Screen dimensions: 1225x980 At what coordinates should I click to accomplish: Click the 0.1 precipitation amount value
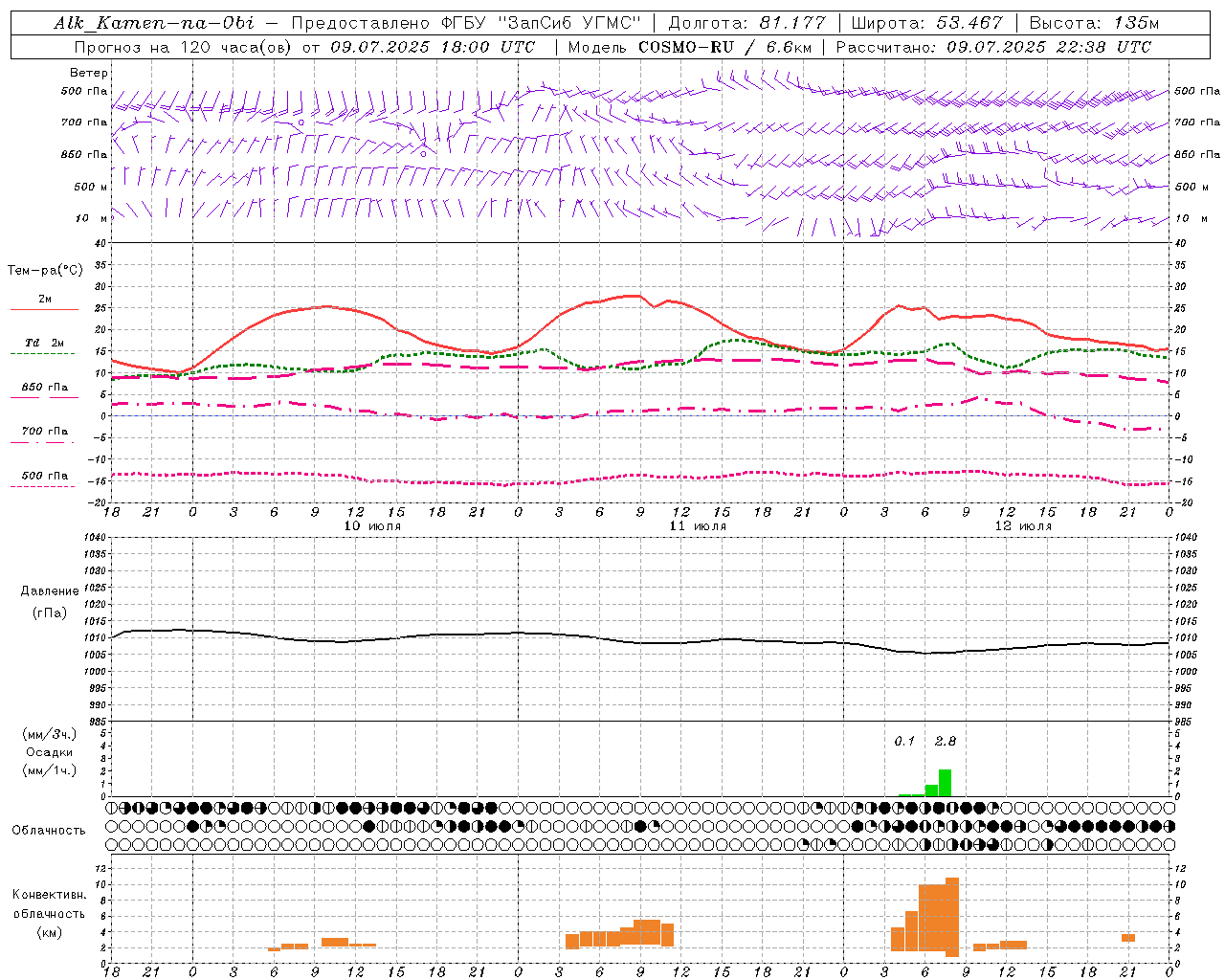point(904,742)
